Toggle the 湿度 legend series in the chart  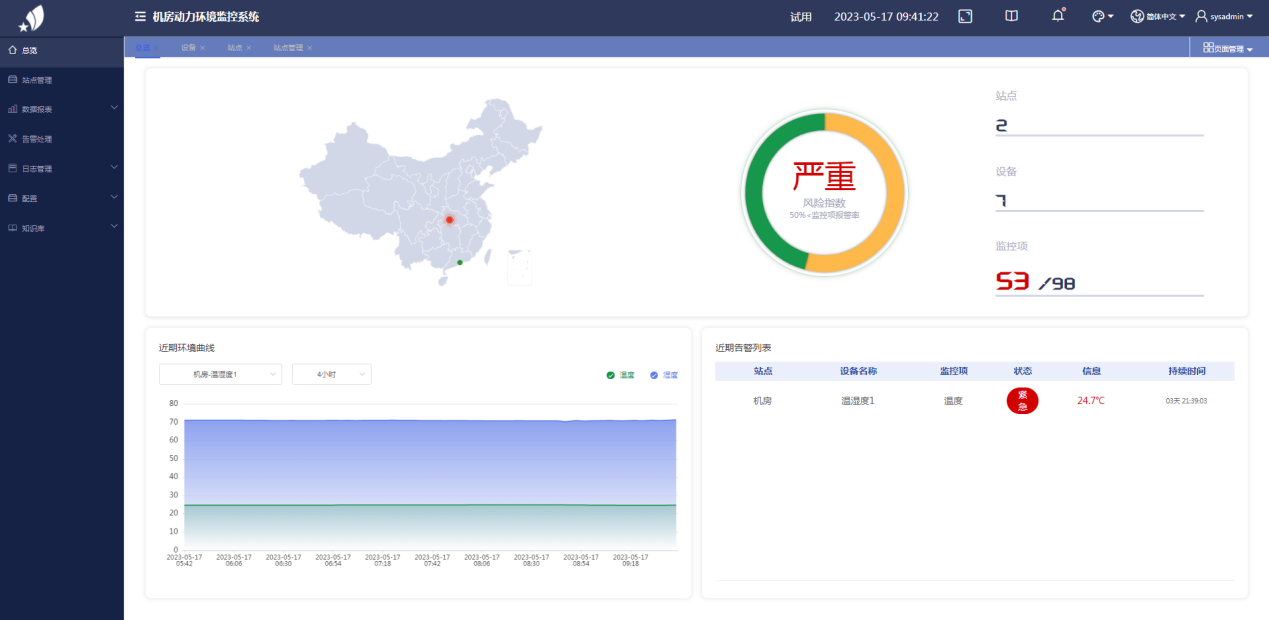pos(663,375)
